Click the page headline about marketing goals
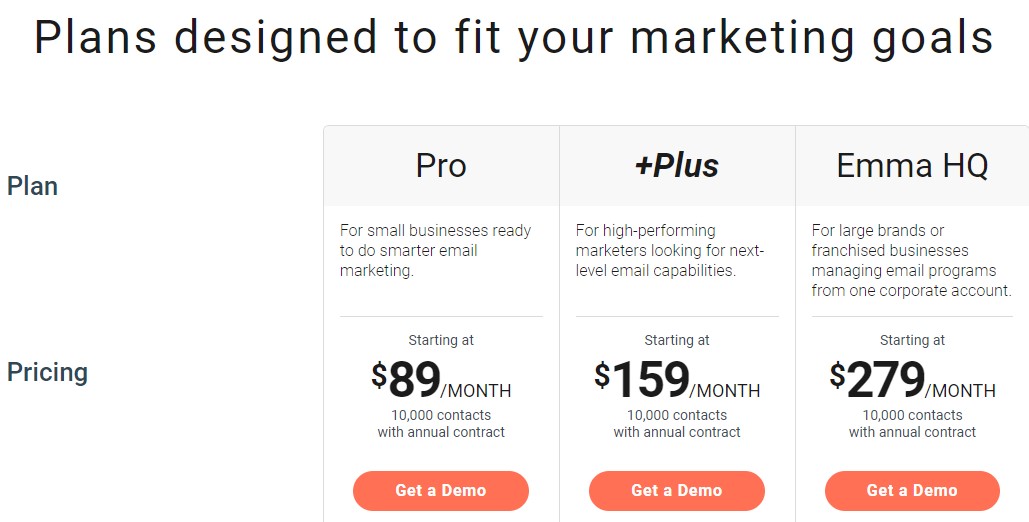This screenshot has width=1029, height=522. (x=514, y=38)
